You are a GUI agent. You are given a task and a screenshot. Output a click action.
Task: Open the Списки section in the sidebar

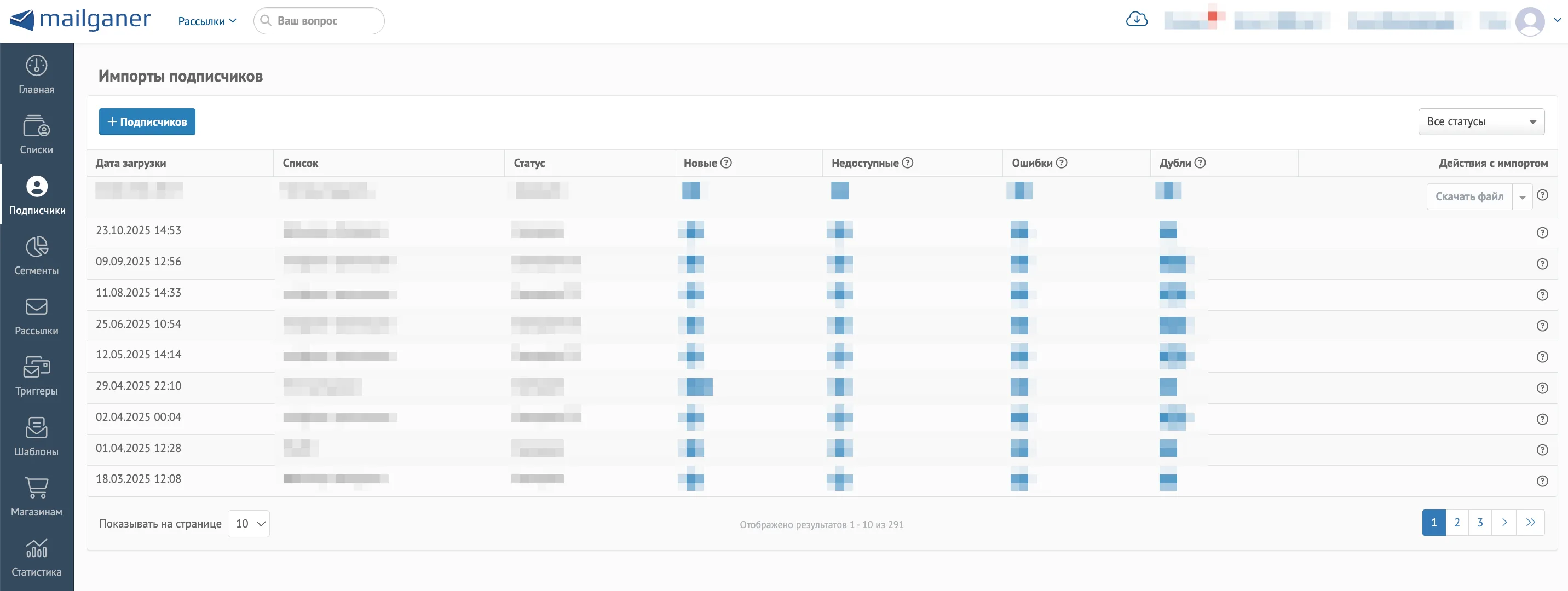[37, 134]
